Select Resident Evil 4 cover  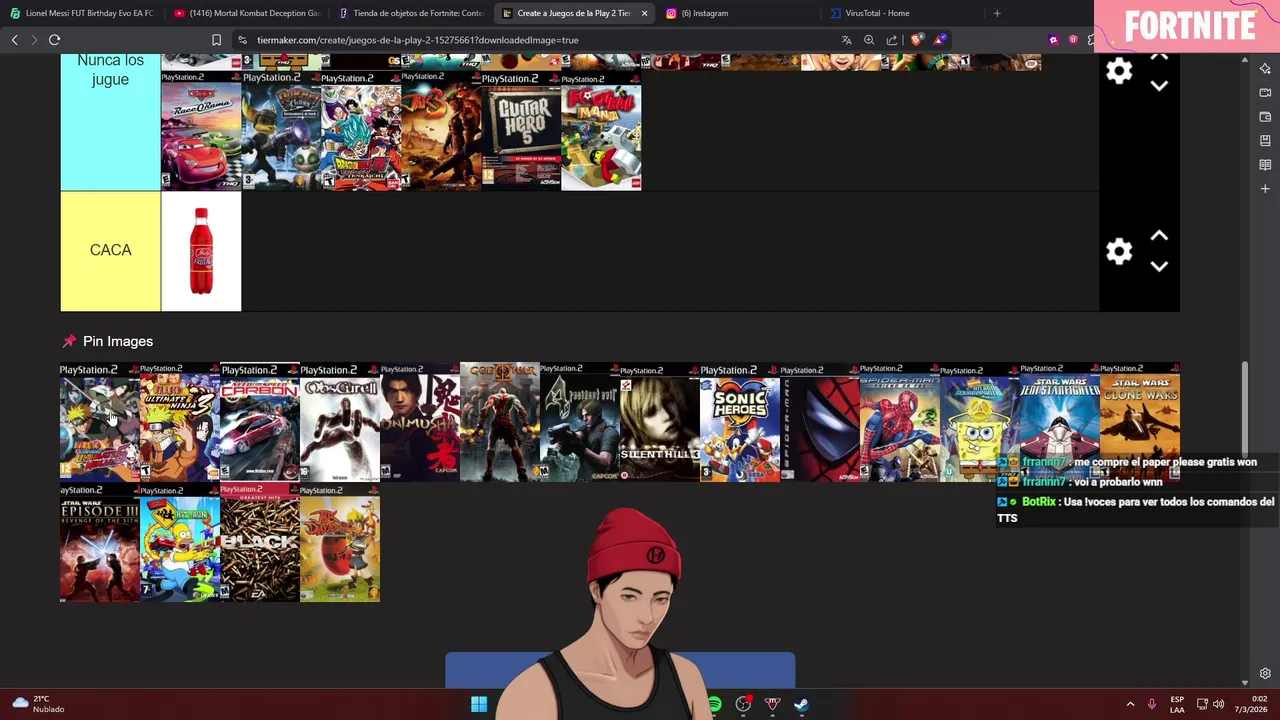click(x=580, y=422)
